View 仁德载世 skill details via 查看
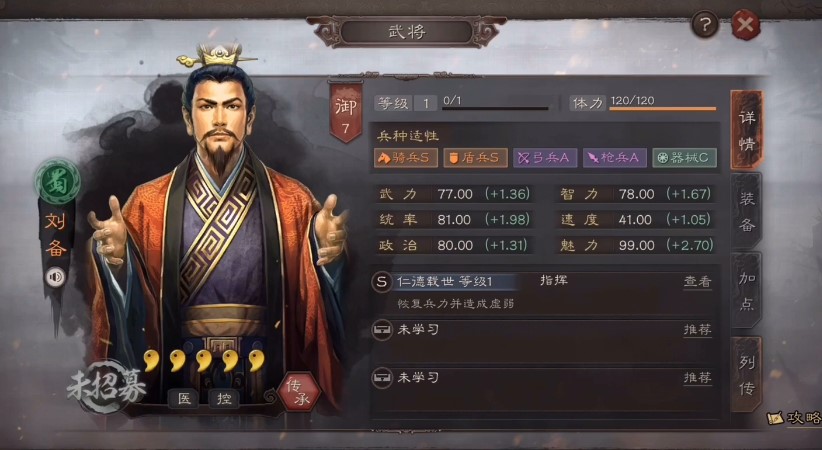Image resolution: width=822 pixels, height=450 pixels. point(697,282)
